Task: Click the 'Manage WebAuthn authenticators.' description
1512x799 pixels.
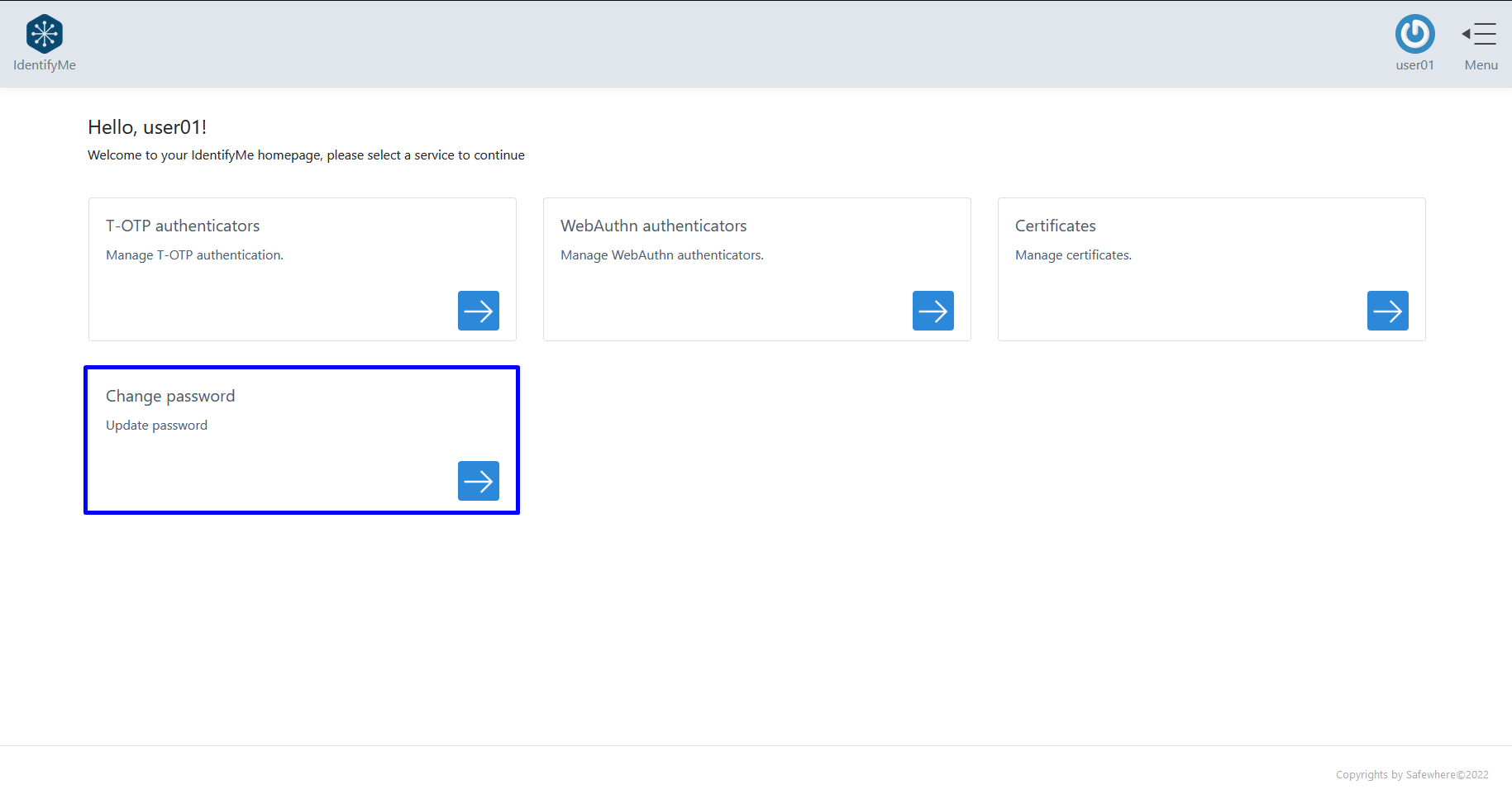Action: [661, 255]
